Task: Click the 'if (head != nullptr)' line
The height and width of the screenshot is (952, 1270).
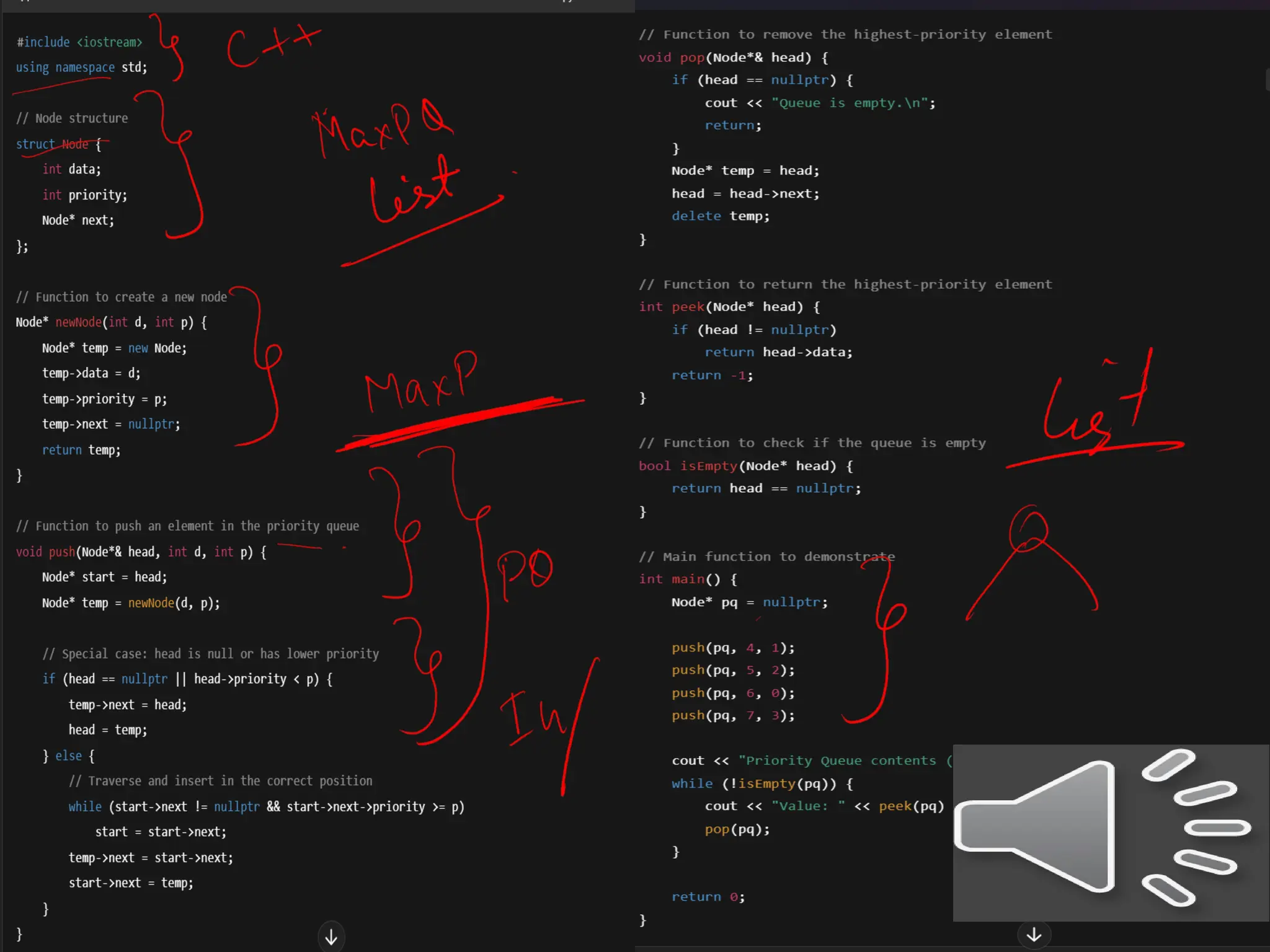Action: click(755, 330)
